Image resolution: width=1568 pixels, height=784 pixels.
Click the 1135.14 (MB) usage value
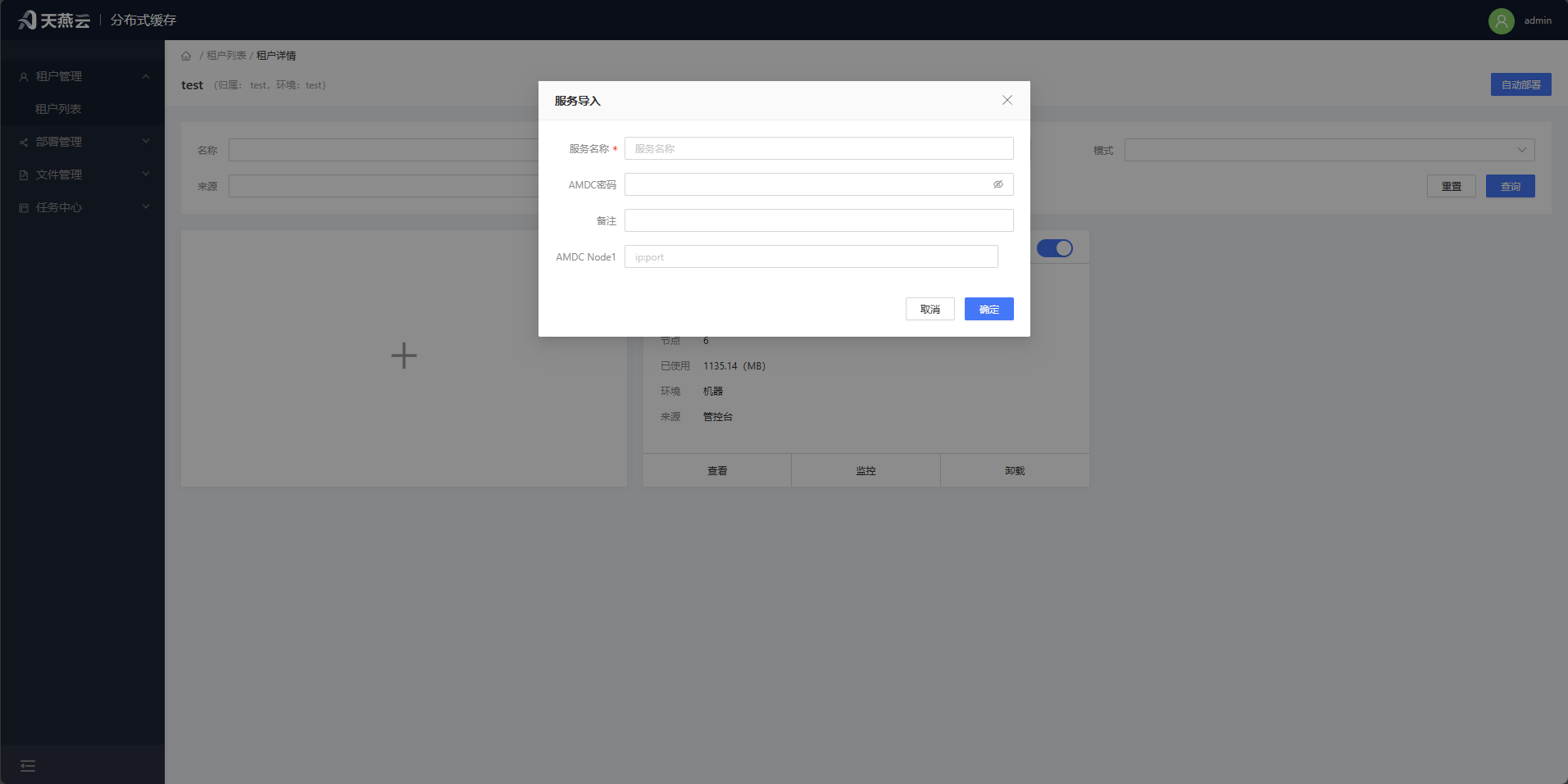(x=734, y=366)
